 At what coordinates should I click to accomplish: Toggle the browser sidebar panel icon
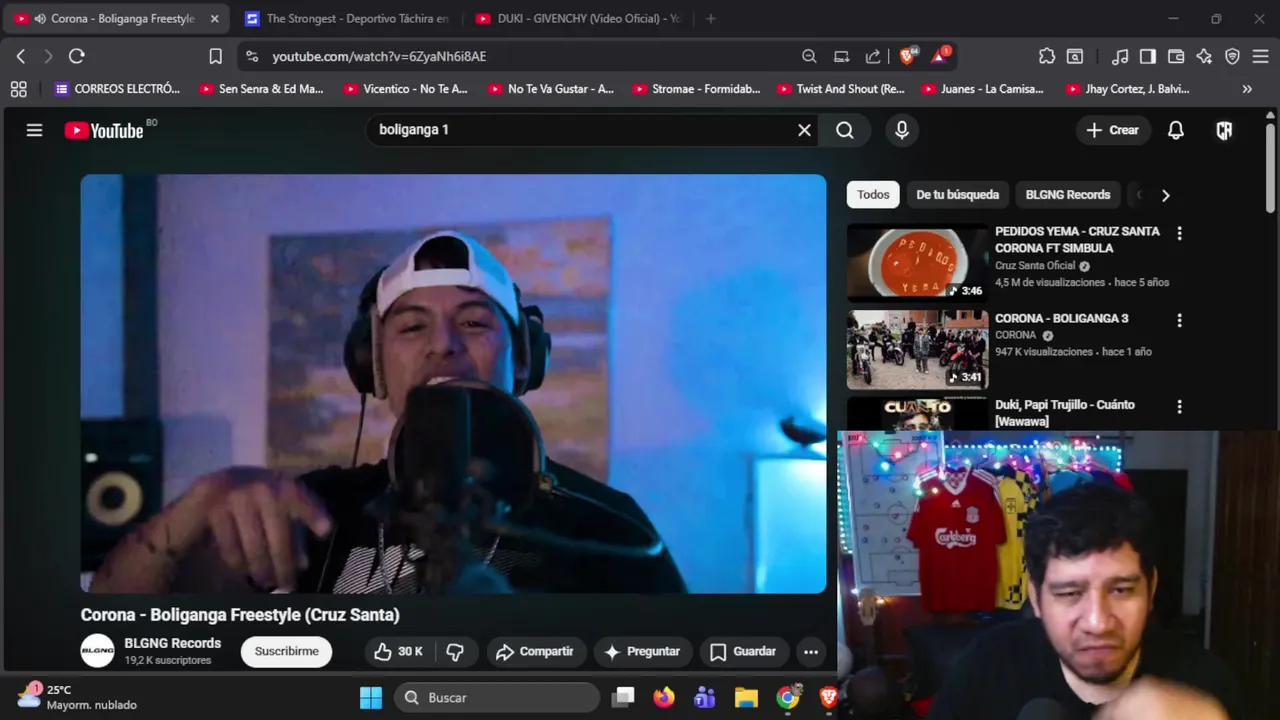click(1148, 56)
